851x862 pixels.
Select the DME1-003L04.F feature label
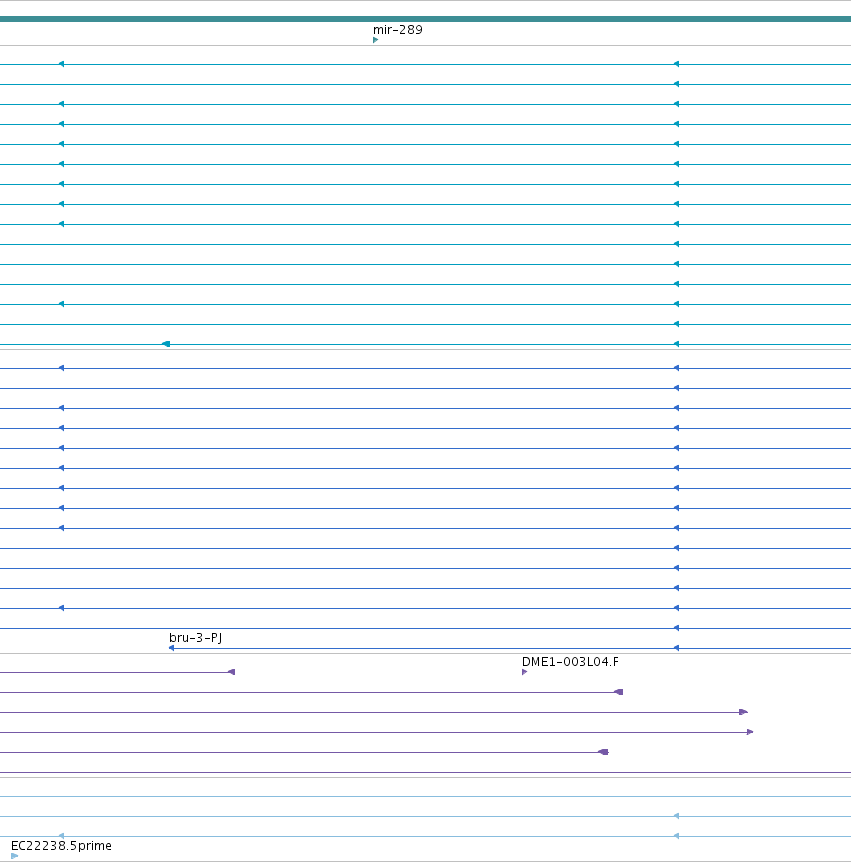click(x=570, y=661)
